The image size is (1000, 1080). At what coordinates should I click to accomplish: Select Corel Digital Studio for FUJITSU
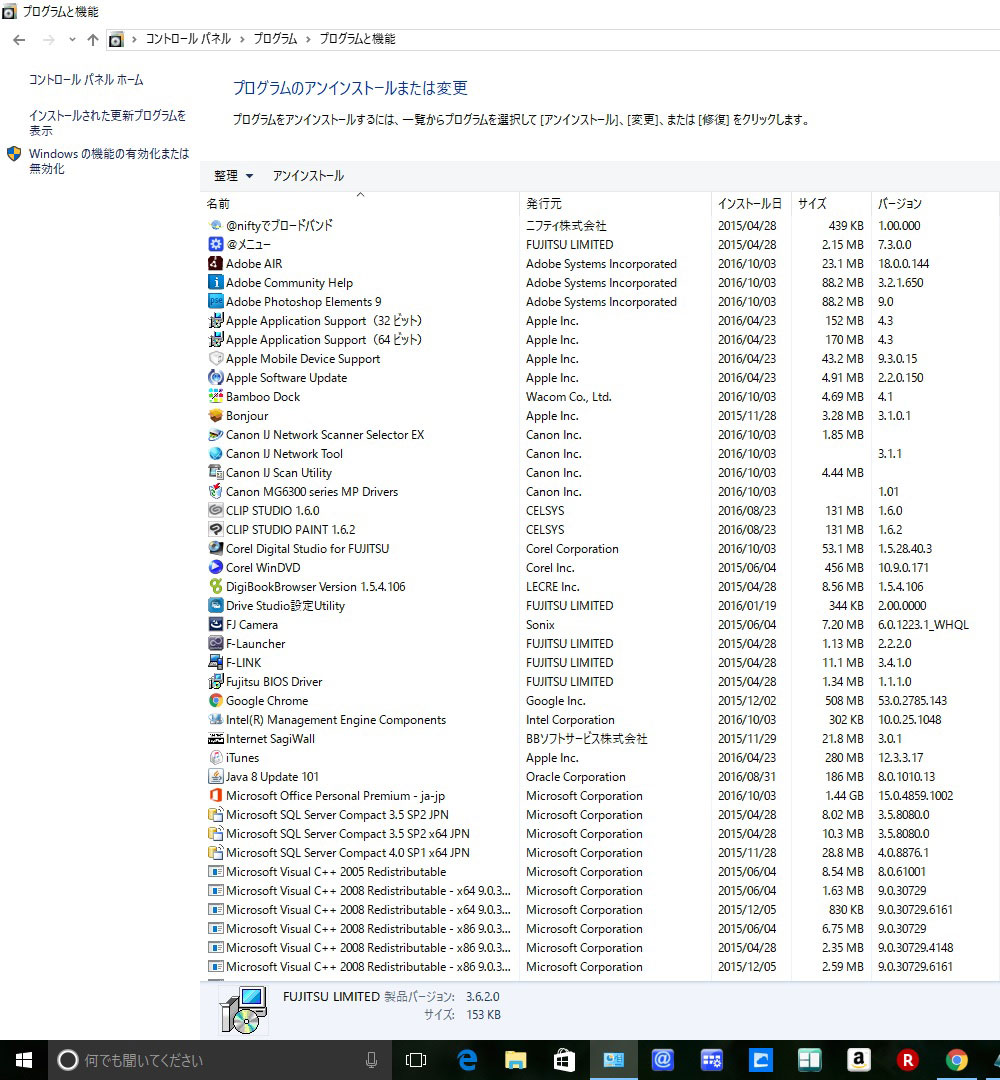tap(599, 548)
